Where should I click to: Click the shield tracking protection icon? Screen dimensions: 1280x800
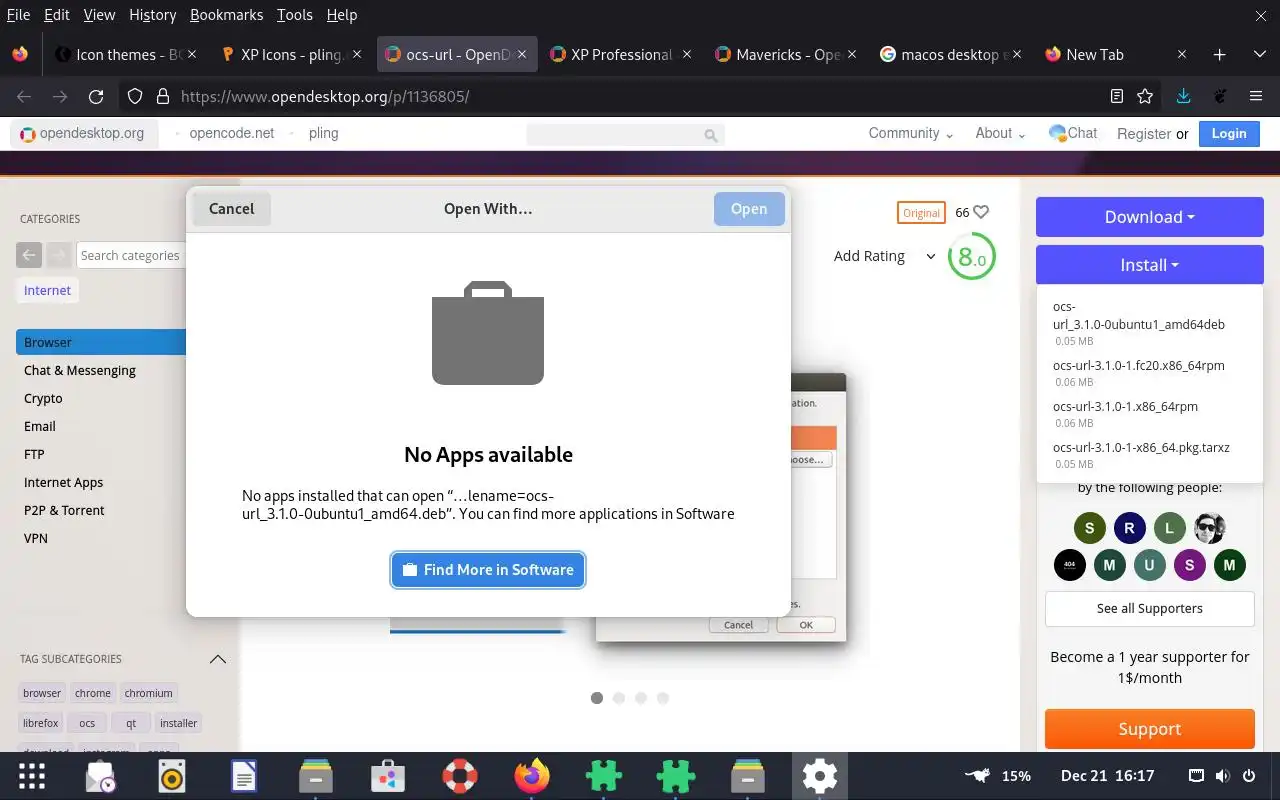point(135,97)
